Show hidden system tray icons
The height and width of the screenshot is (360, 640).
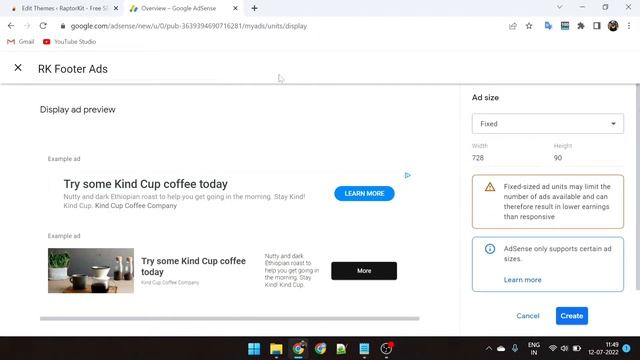(x=488, y=349)
